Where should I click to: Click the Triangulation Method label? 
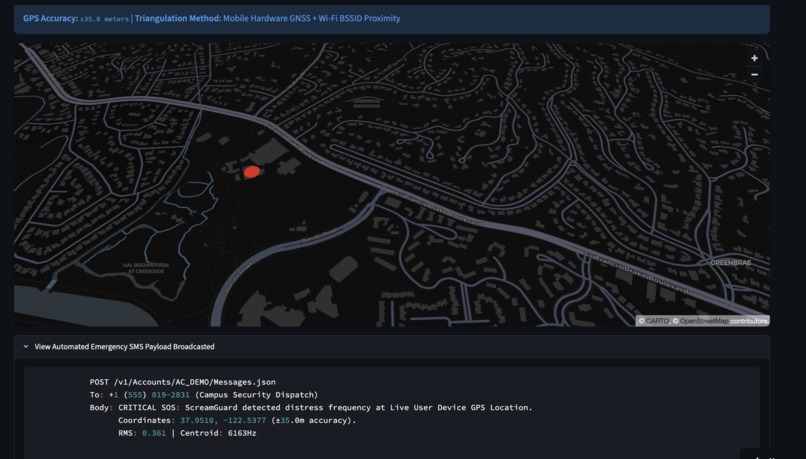(x=178, y=19)
